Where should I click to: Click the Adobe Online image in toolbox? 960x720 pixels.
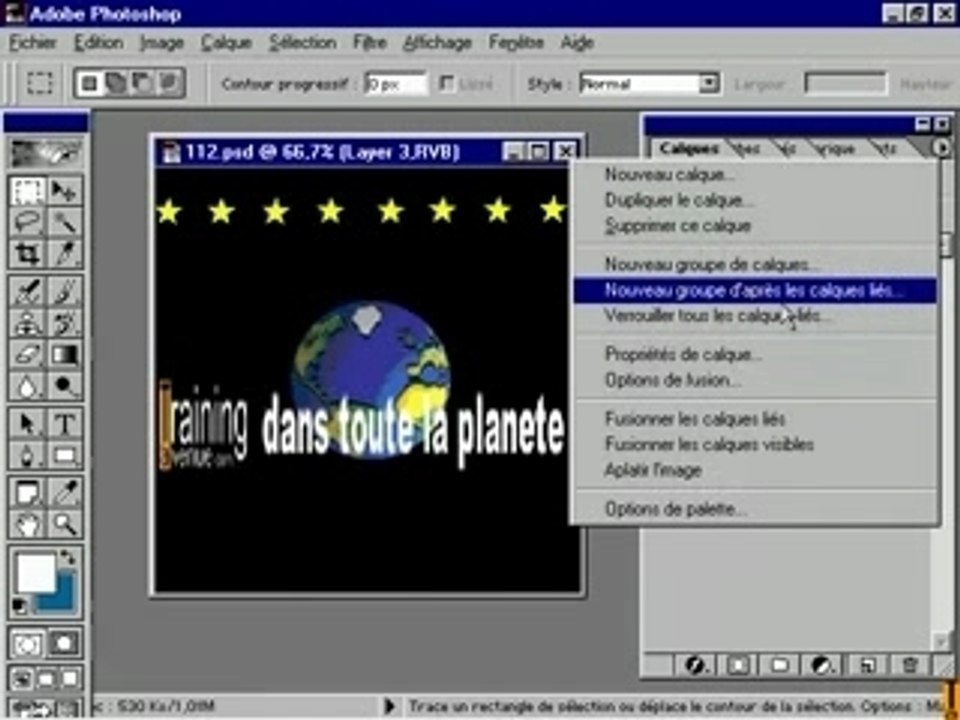46,153
